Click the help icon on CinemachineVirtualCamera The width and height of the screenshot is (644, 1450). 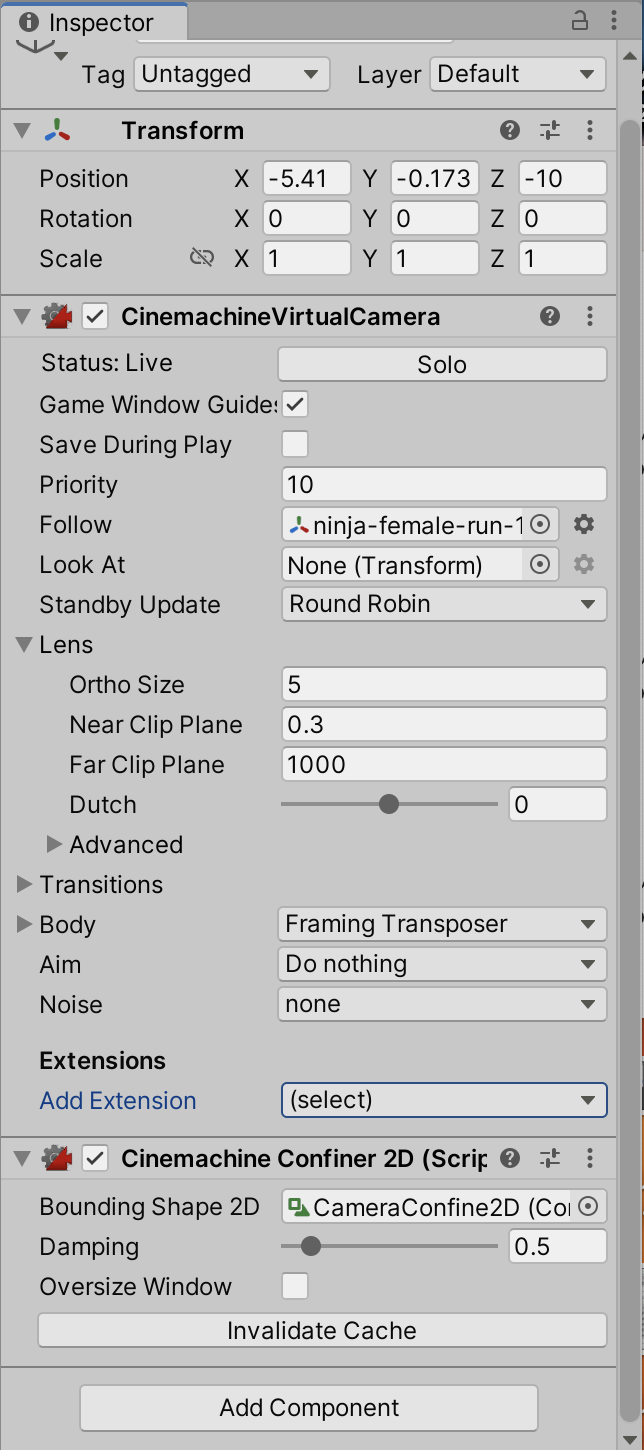tap(549, 316)
